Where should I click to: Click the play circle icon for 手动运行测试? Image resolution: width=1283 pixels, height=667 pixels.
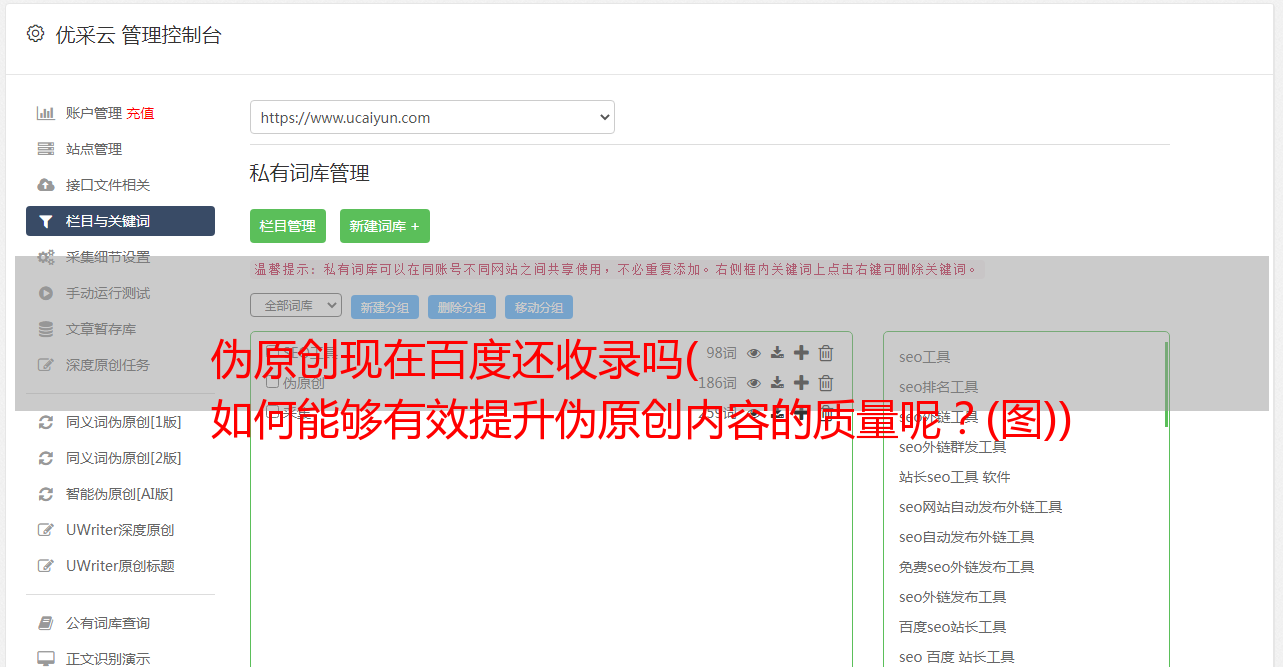coord(46,293)
